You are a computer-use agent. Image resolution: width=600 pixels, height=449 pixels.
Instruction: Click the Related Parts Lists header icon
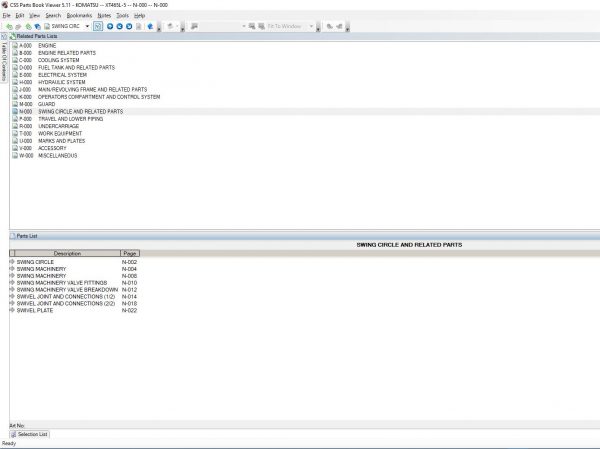click(x=13, y=36)
